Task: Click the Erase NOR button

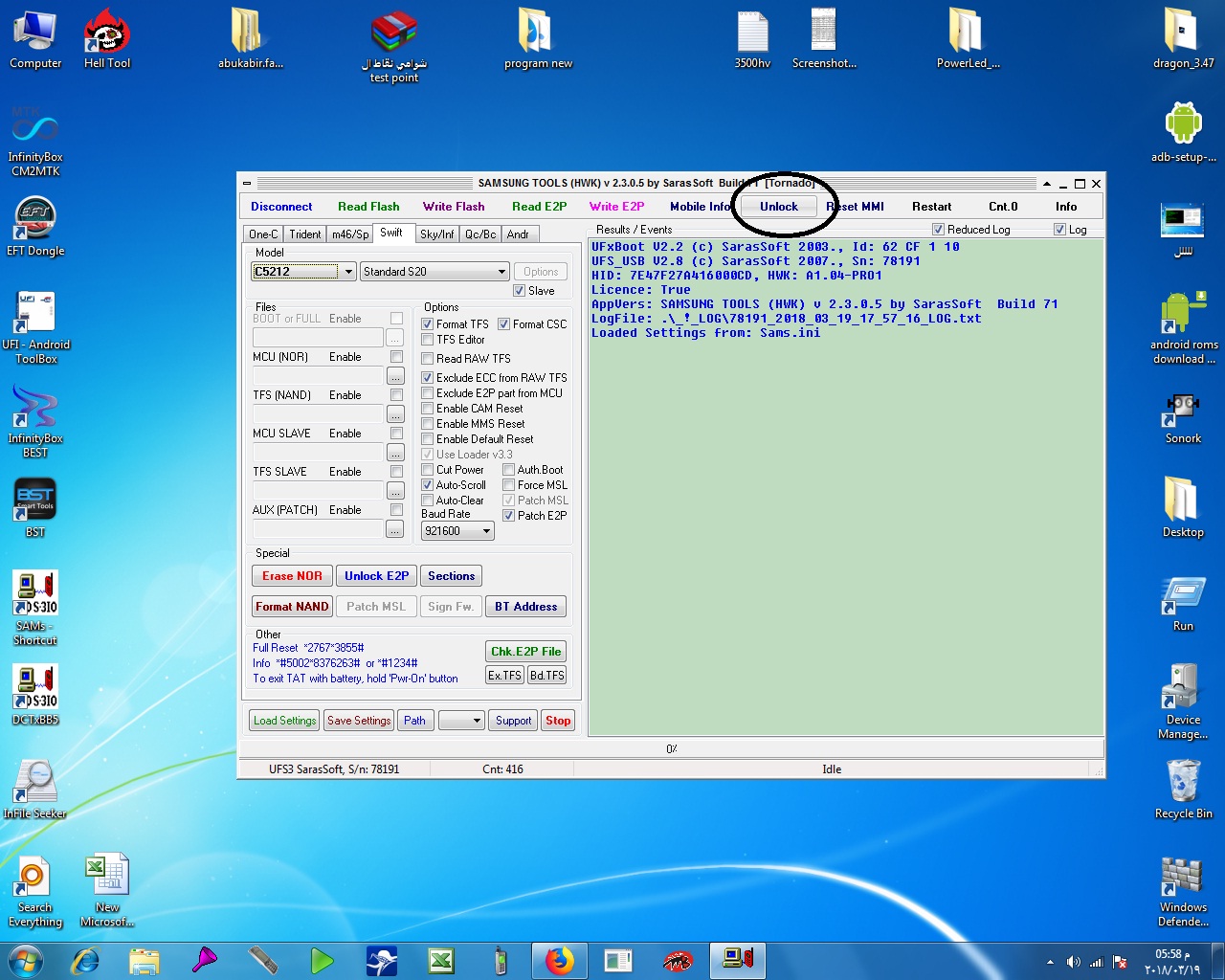Action: tap(292, 576)
